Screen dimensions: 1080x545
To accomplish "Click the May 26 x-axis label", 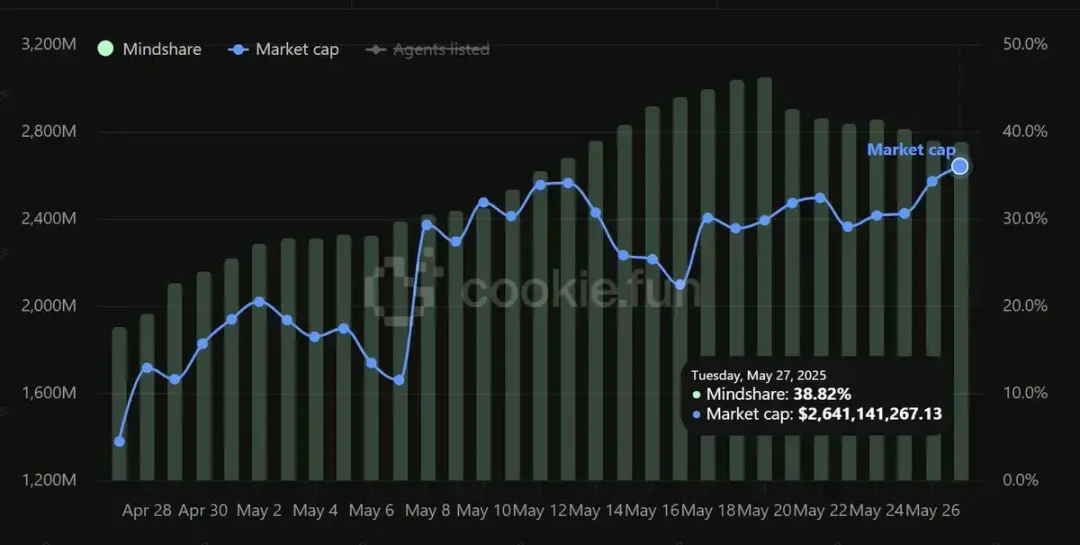I will pos(933,511).
